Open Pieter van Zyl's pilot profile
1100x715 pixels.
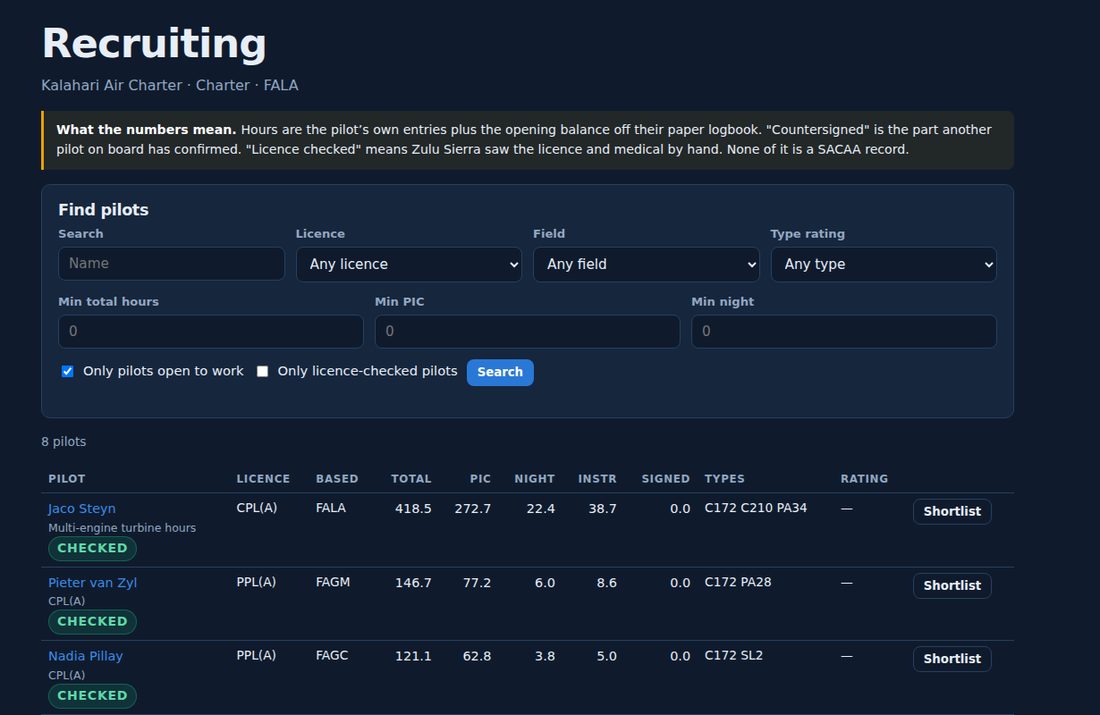[93, 582]
